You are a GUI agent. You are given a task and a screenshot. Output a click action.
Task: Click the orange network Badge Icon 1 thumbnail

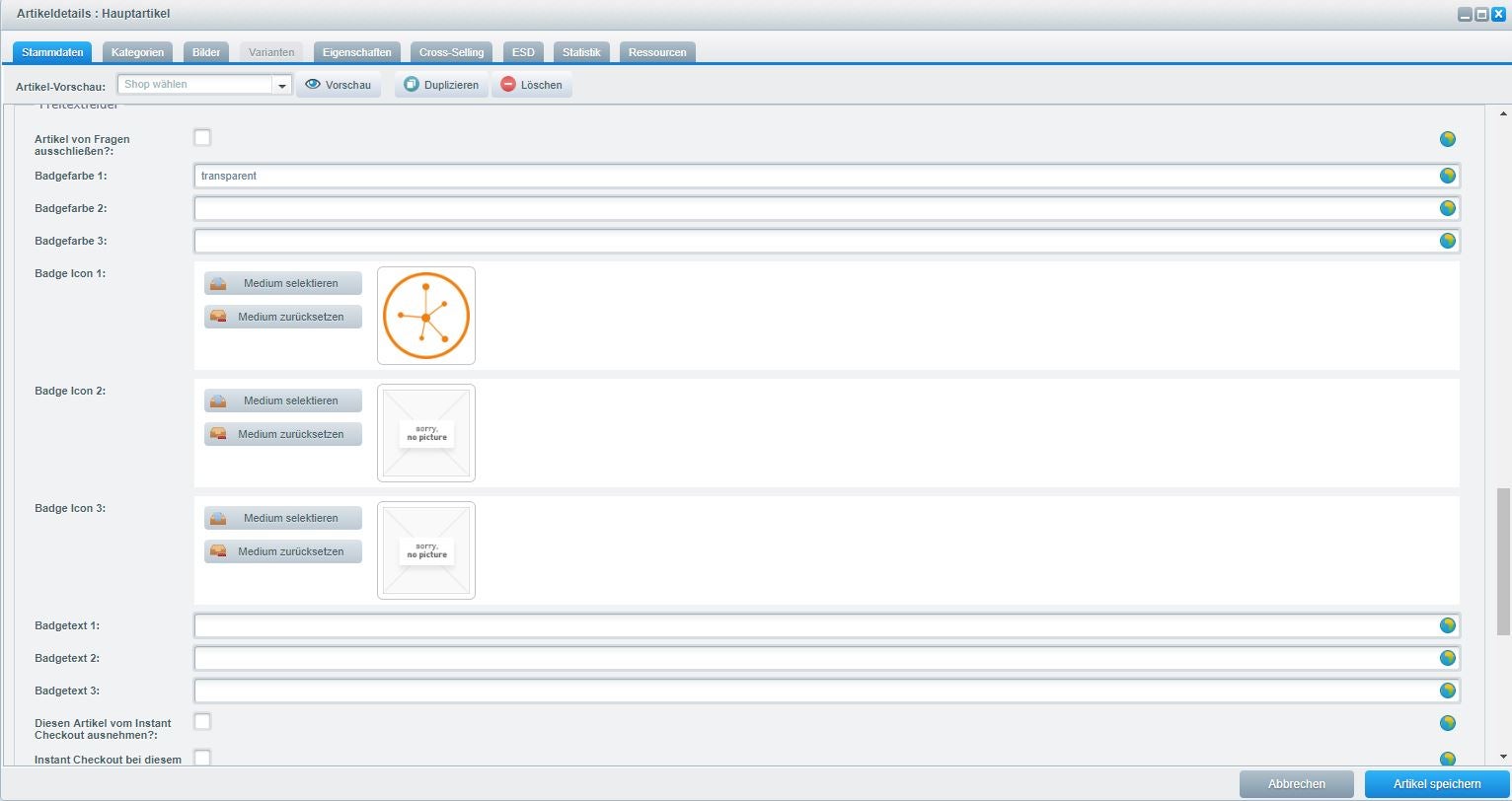[x=426, y=316]
